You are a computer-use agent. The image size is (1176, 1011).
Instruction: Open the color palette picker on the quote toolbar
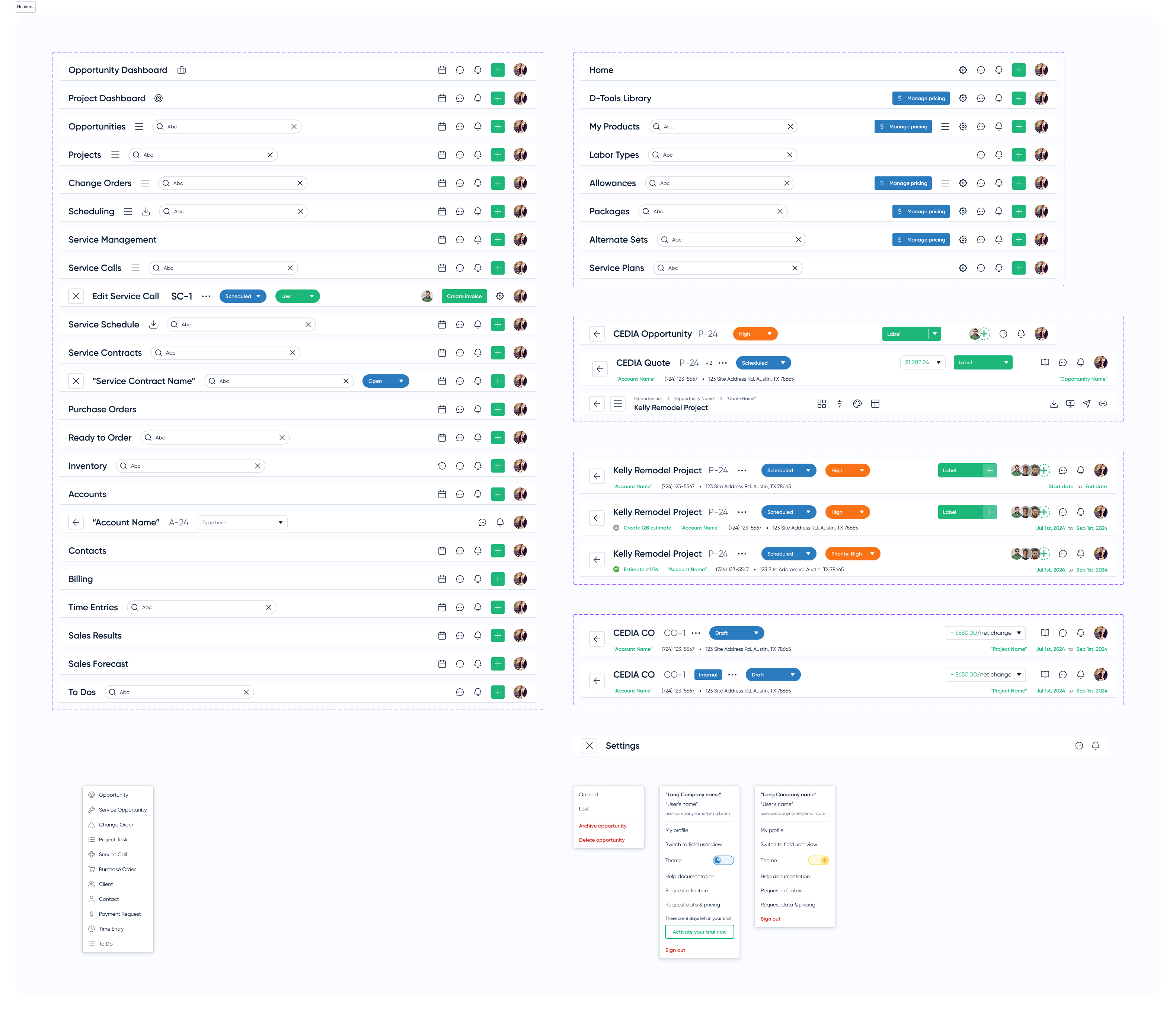point(857,403)
